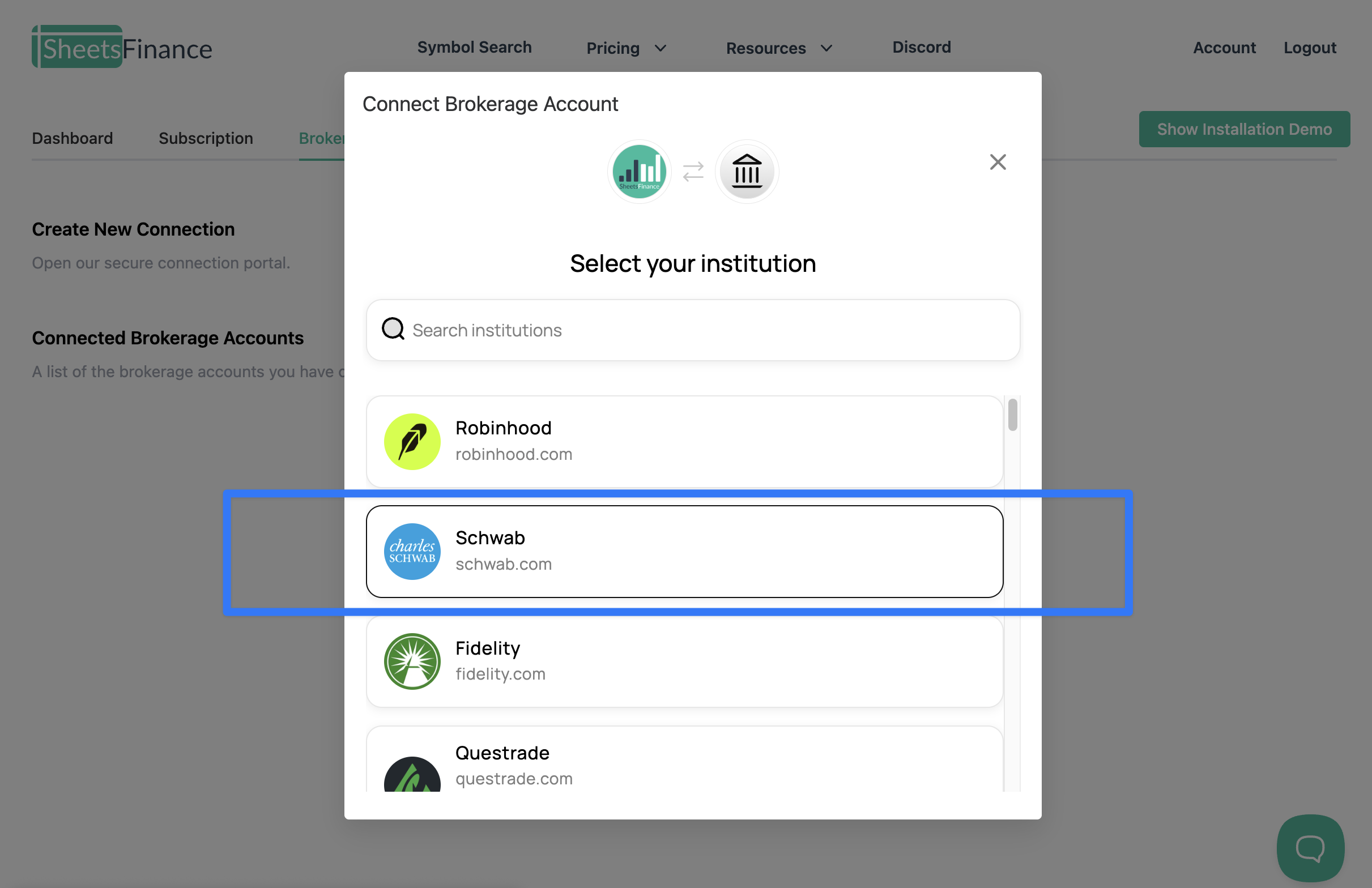Focus the Search institutions field
1372x888 pixels.
[692, 330]
